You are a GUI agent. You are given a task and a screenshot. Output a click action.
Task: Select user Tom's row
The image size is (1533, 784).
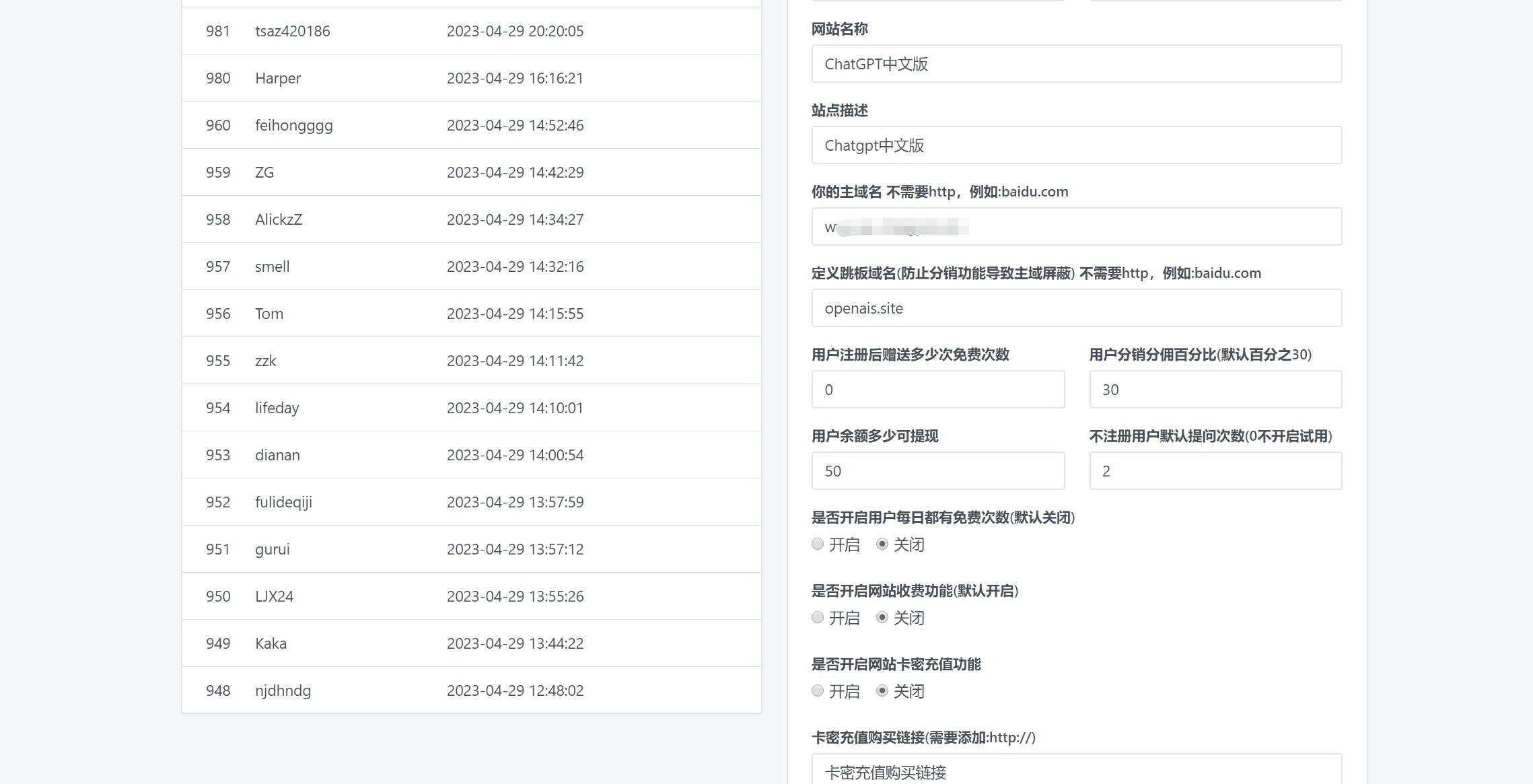pos(471,314)
